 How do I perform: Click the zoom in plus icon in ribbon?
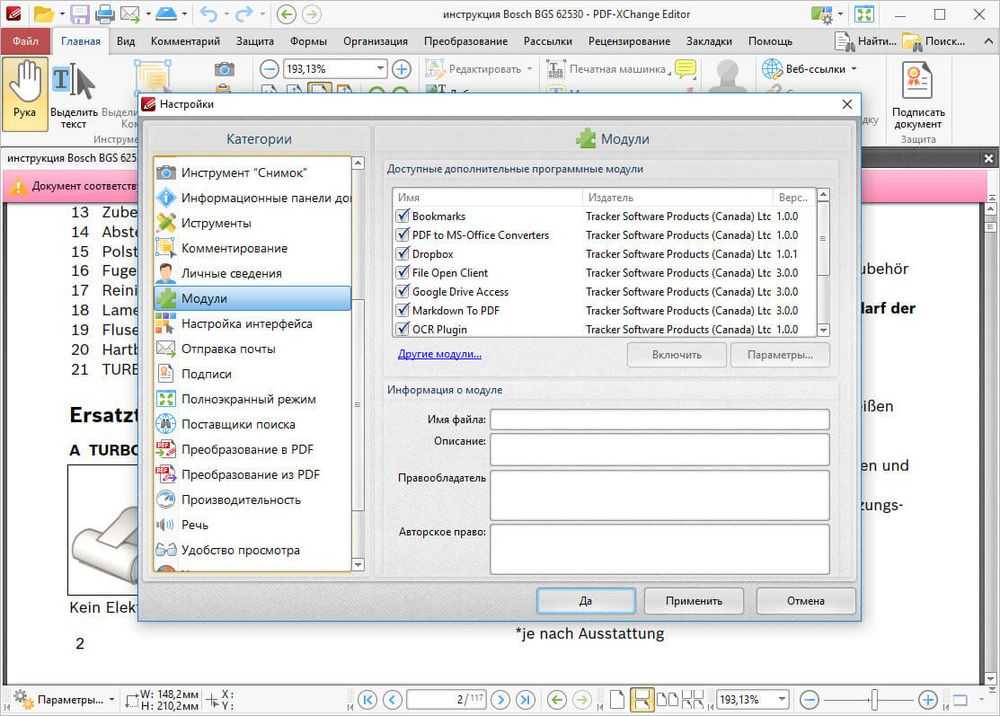(401, 69)
